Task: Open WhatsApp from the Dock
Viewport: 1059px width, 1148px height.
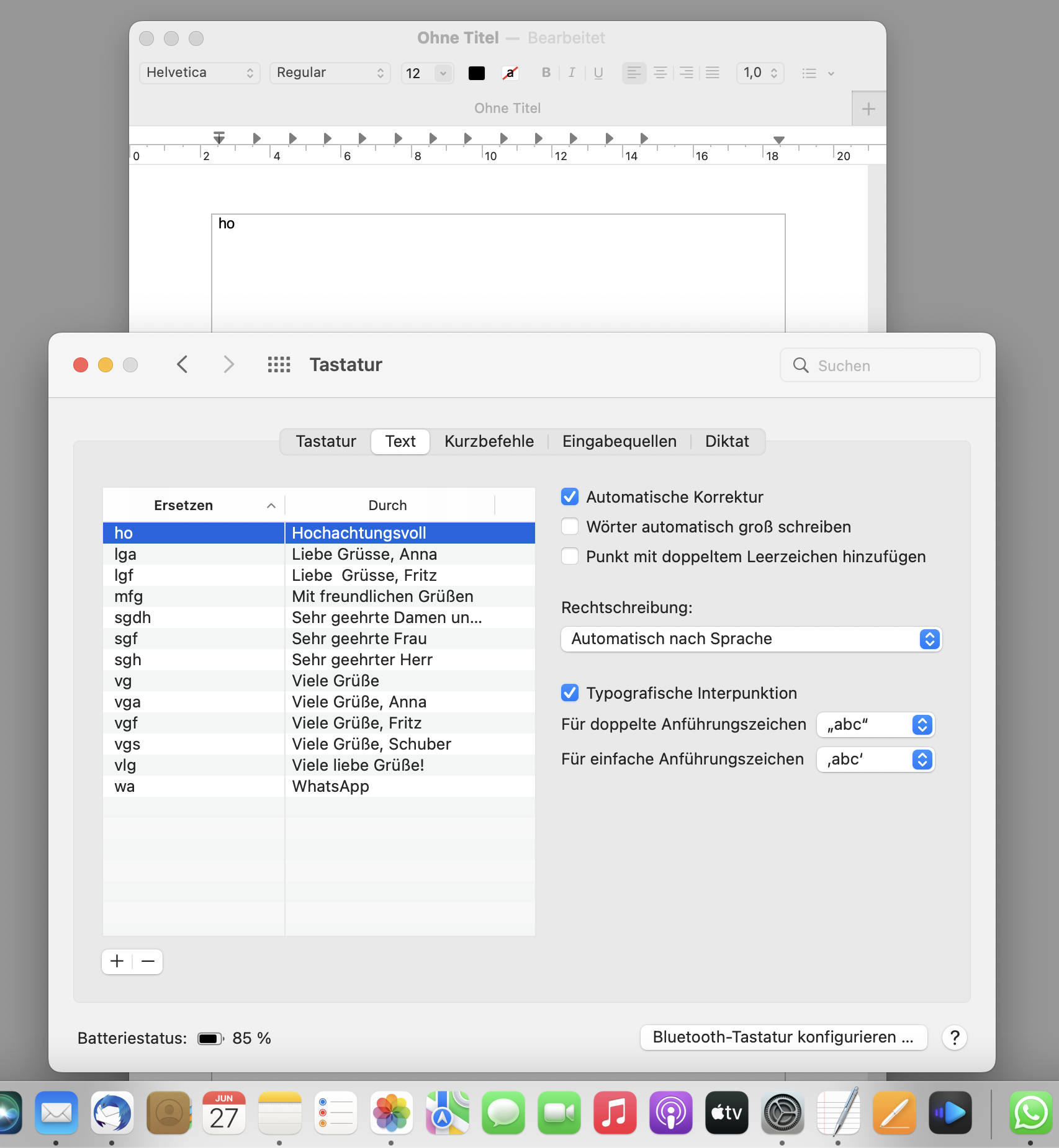Action: 1031,1113
